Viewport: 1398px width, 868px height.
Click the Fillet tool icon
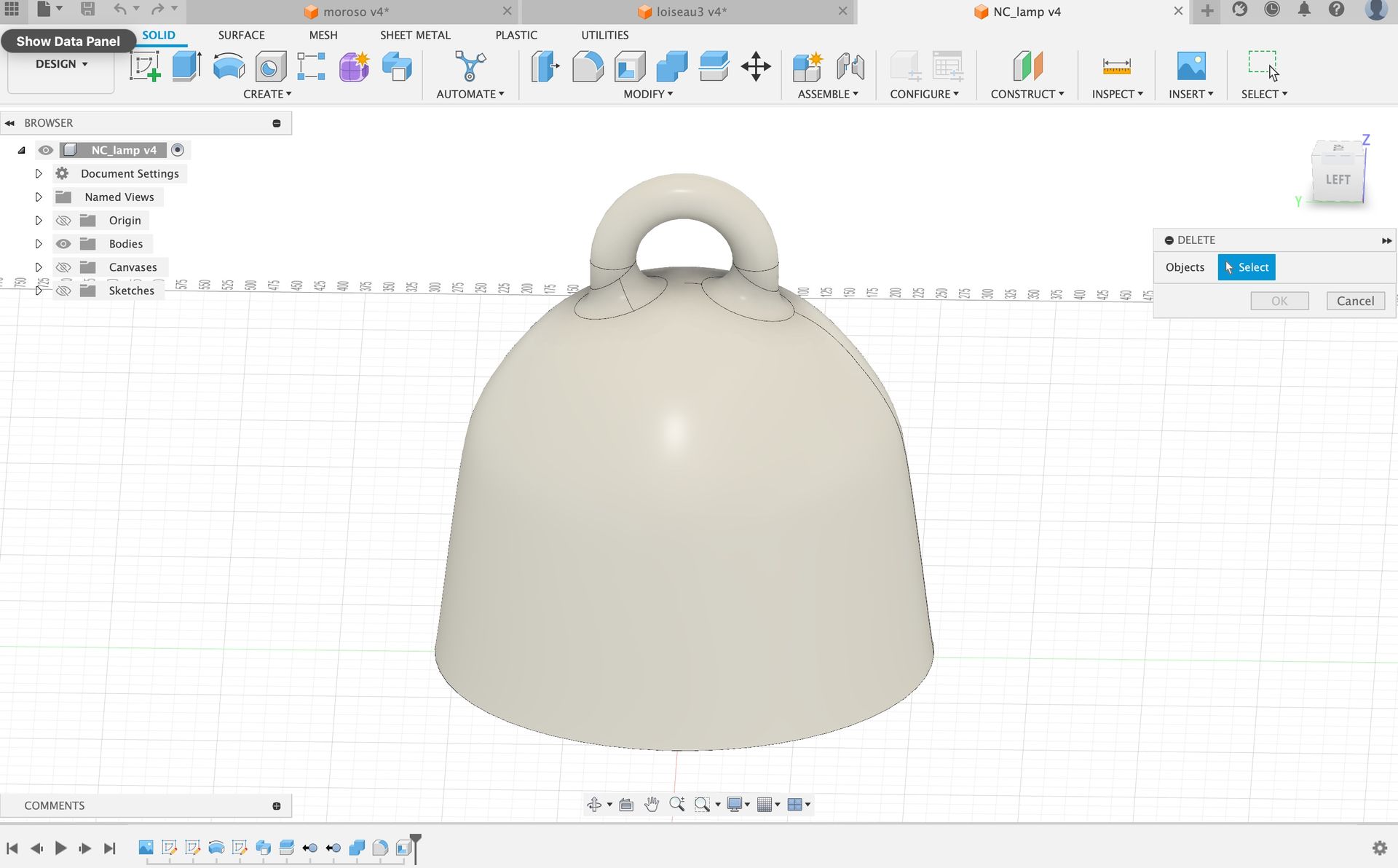pyautogui.click(x=588, y=66)
